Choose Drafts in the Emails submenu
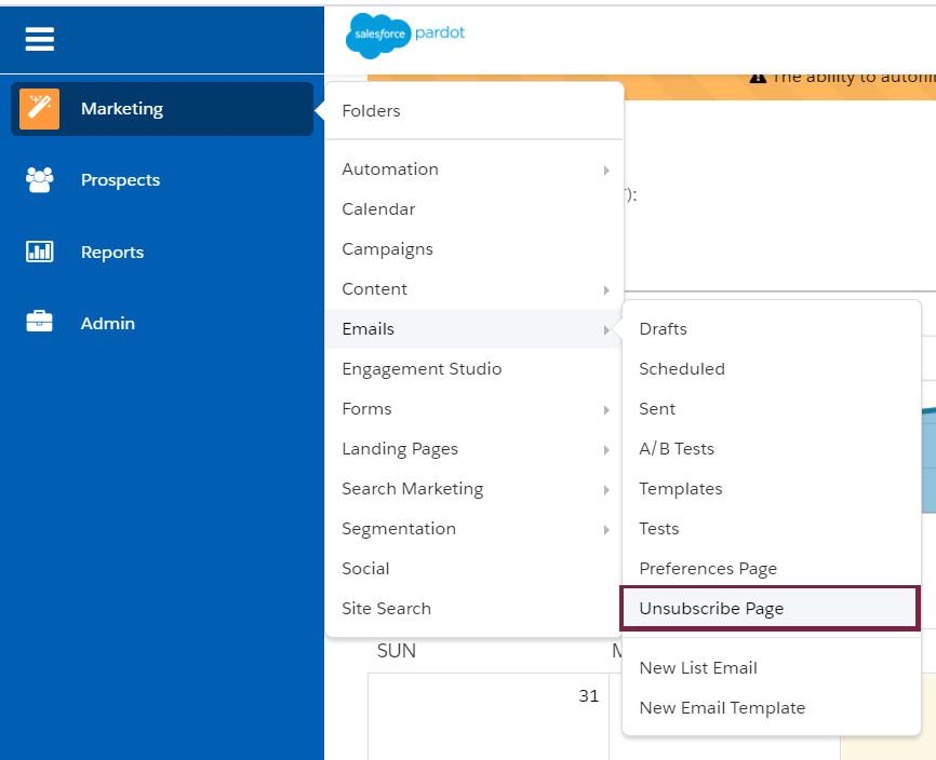 coord(663,329)
